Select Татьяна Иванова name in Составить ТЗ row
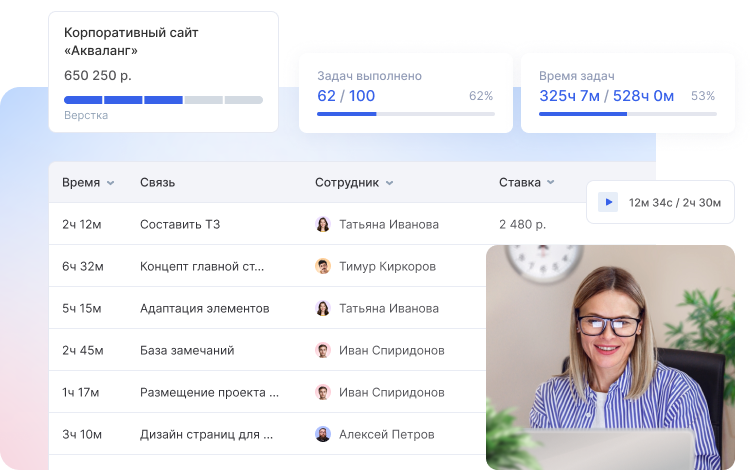The width and height of the screenshot is (753, 470). tap(389, 224)
